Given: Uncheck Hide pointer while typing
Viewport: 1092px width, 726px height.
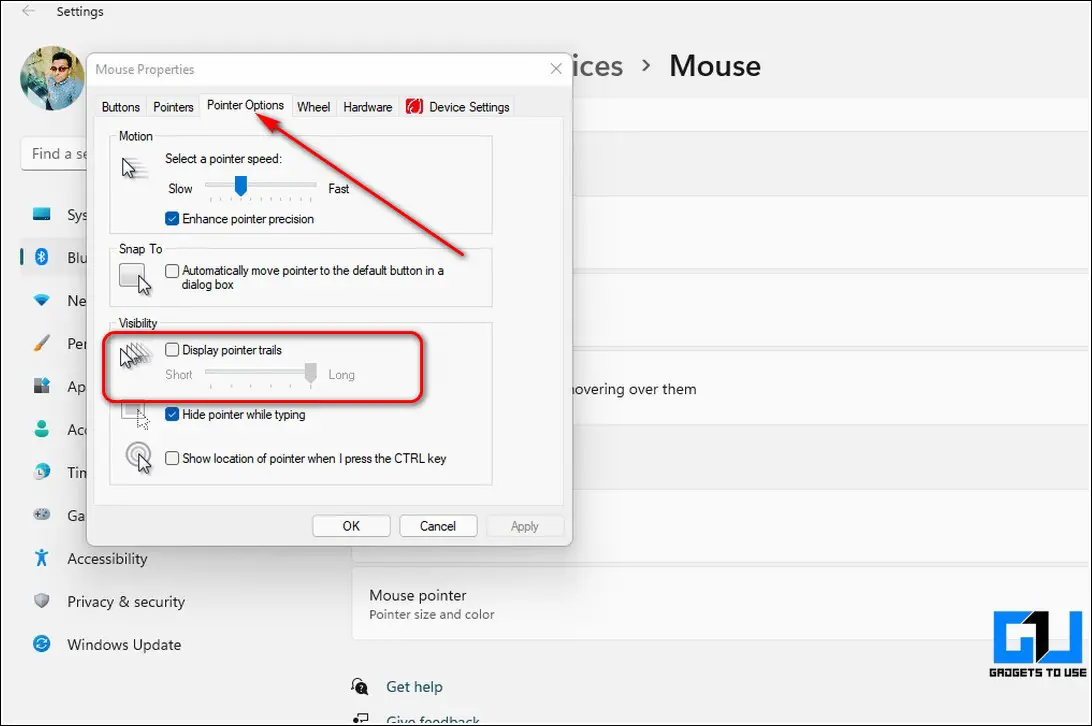Looking at the screenshot, I should (x=172, y=415).
